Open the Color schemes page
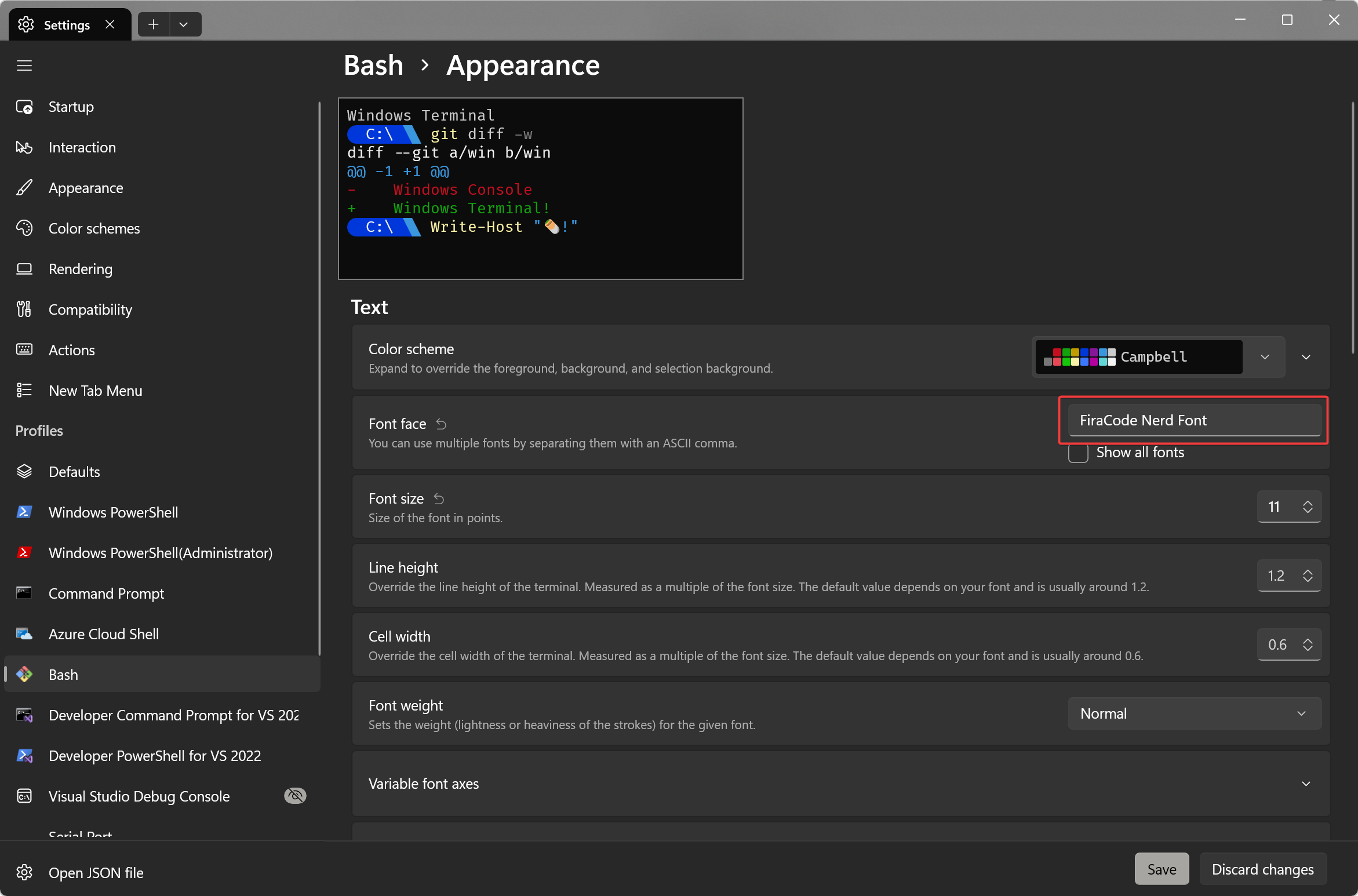 click(94, 228)
